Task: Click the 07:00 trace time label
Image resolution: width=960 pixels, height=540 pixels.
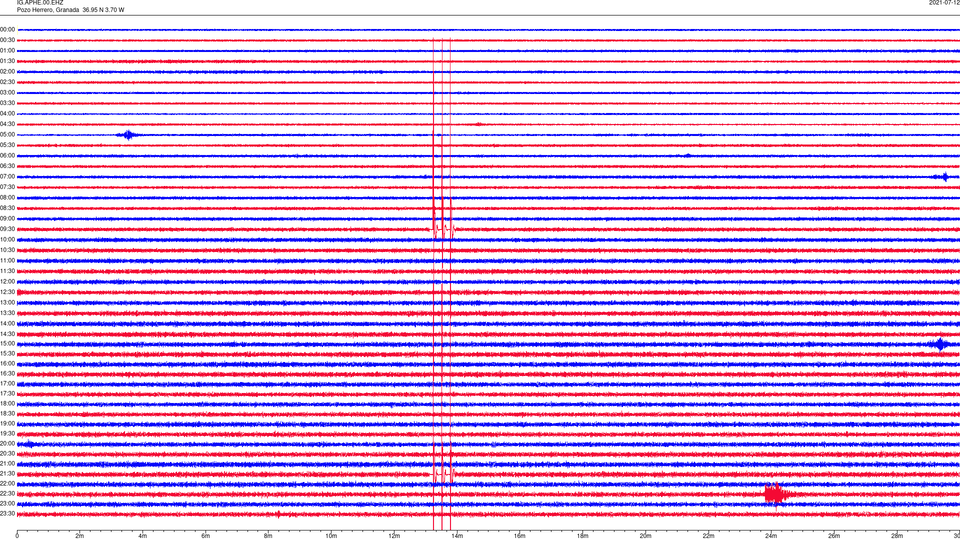Action: [7, 176]
